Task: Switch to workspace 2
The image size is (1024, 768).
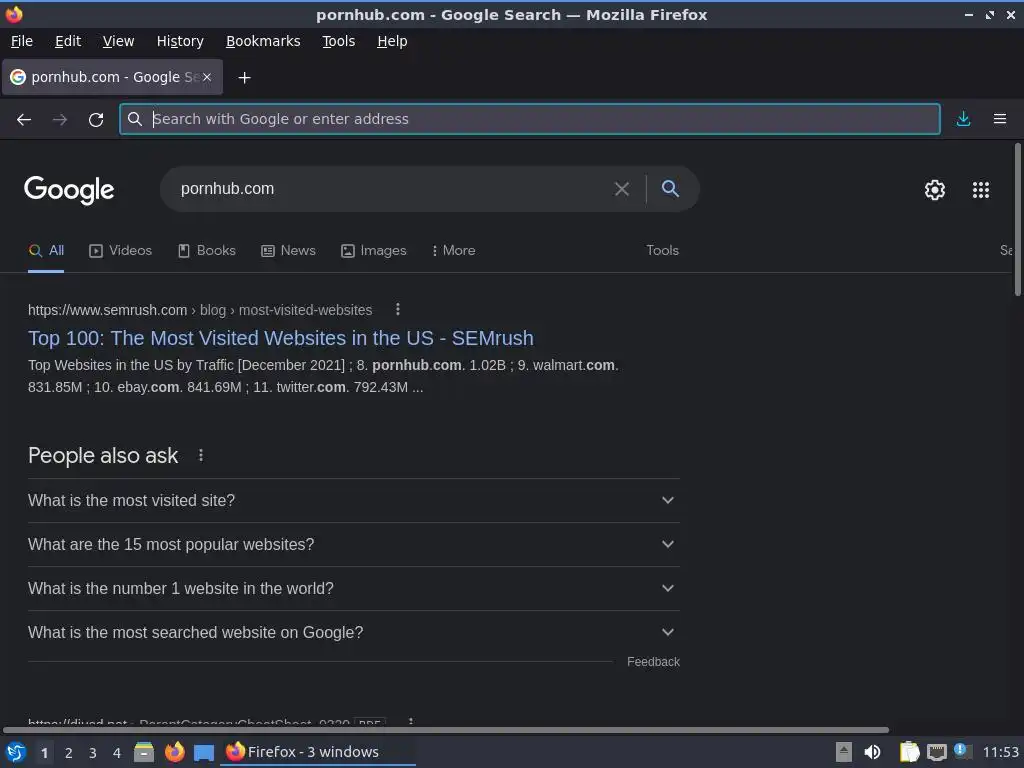Action: point(69,753)
